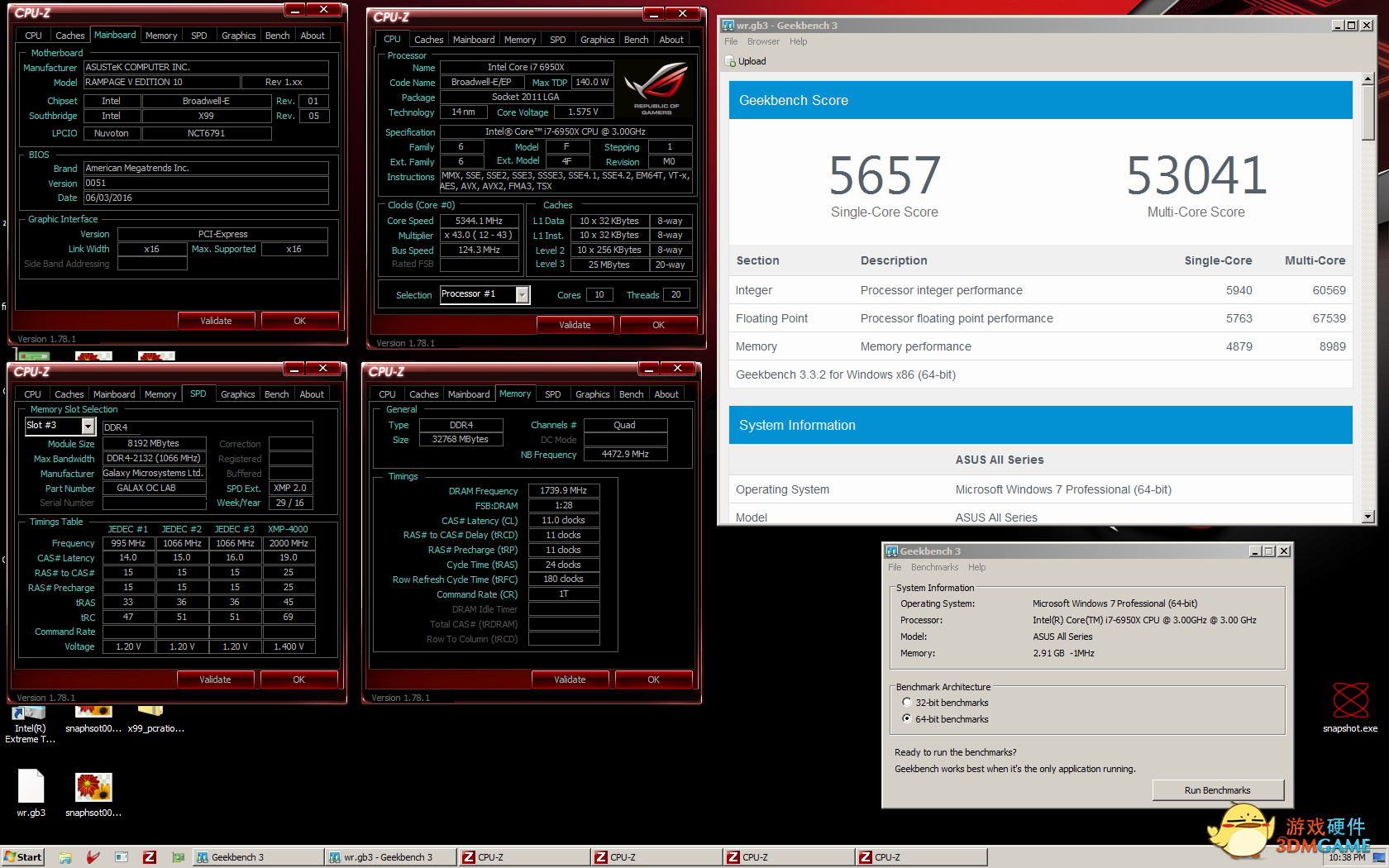1389x868 pixels.
Task: Select the 32-bit benchmarks radio button
Action: (x=907, y=703)
